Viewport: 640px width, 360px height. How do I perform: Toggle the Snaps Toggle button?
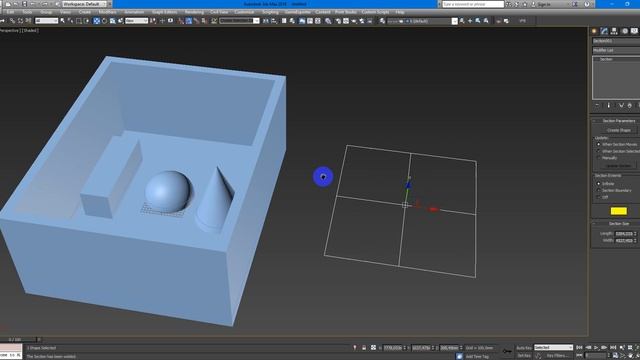pos(181,20)
